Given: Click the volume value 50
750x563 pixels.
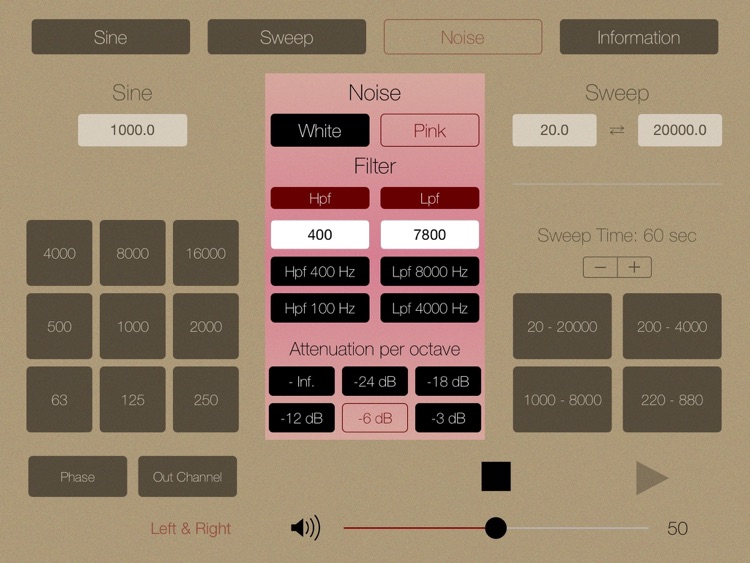Looking at the screenshot, I should (x=677, y=529).
